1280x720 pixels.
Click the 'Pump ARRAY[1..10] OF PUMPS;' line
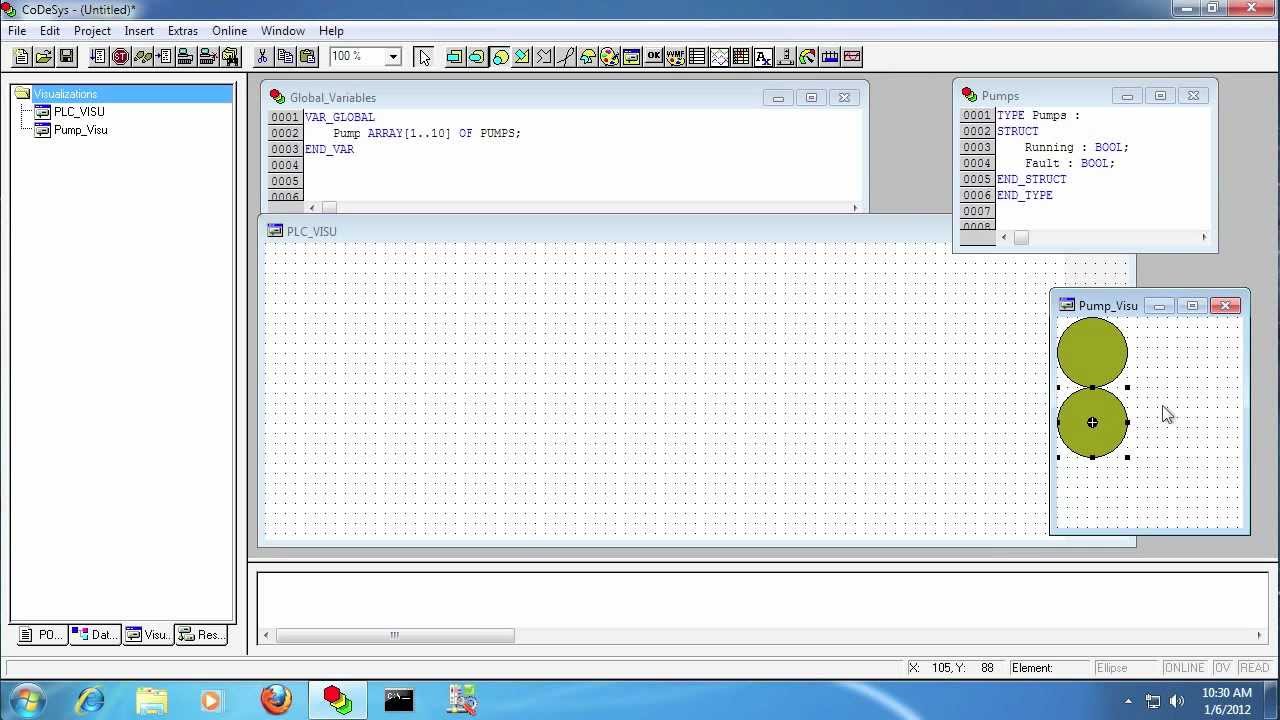427,133
